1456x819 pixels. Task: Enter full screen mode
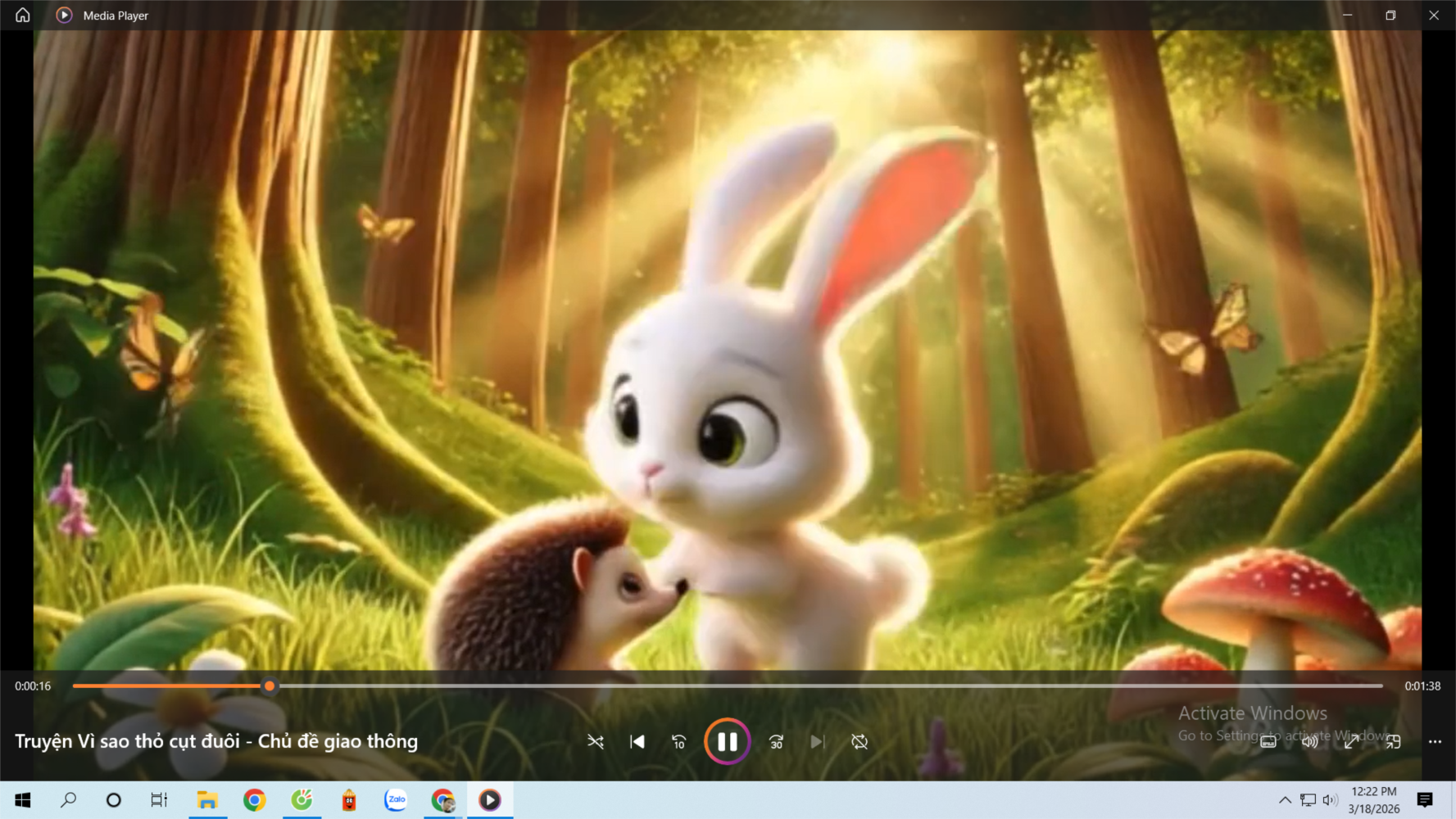pyautogui.click(x=1351, y=741)
